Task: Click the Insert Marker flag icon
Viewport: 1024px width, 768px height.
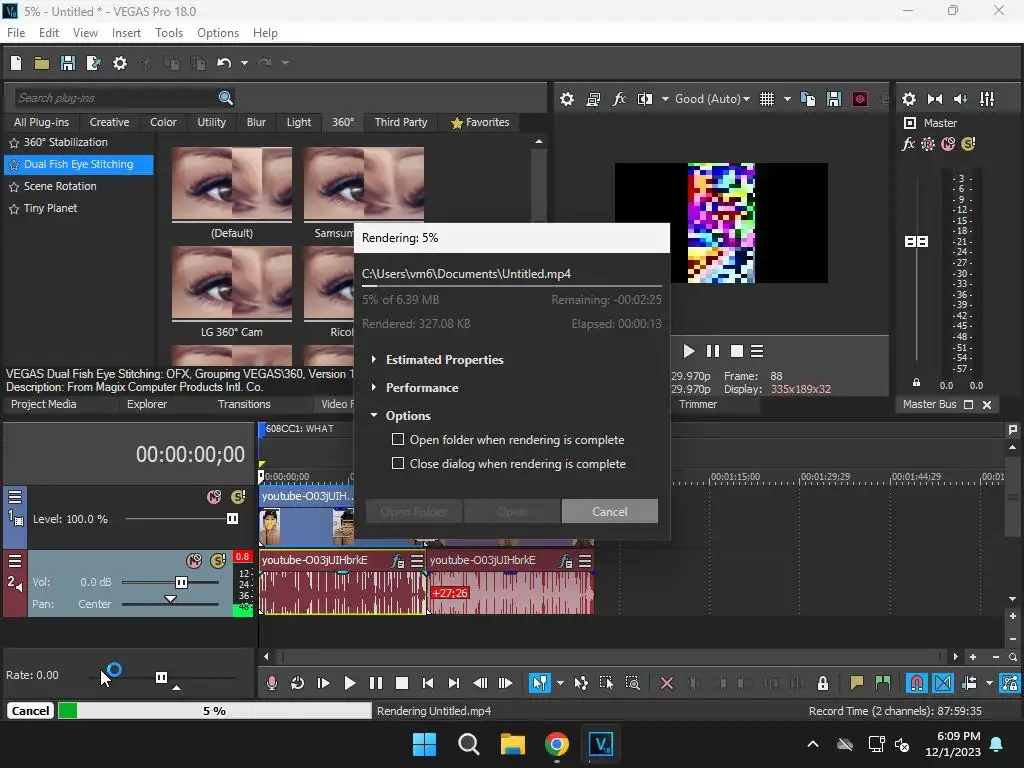Action: [x=856, y=683]
